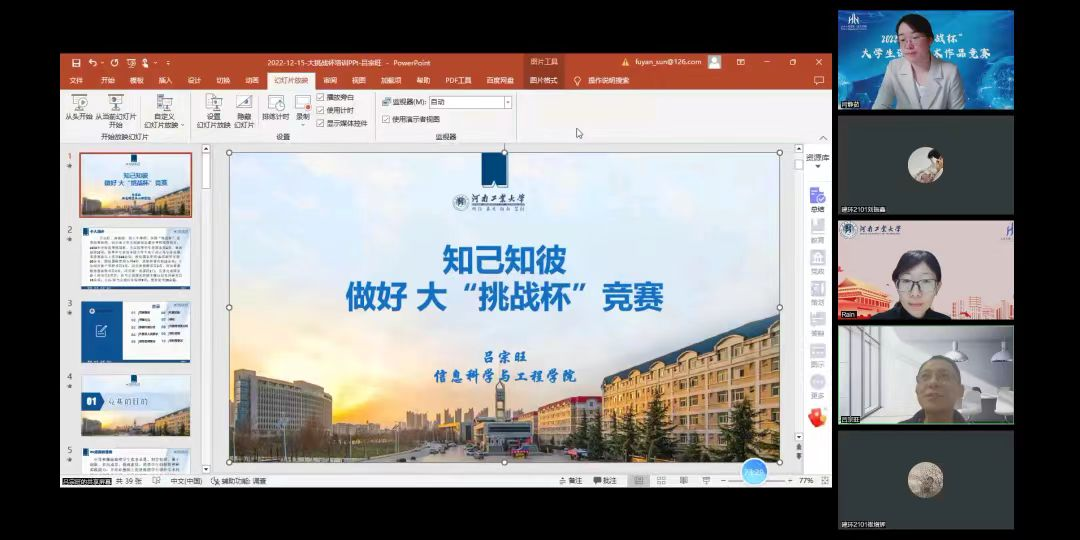Screen dimensions: 1080x540
Task: Click the 批注 (Comments) button in the status bar
Action: coord(605,481)
